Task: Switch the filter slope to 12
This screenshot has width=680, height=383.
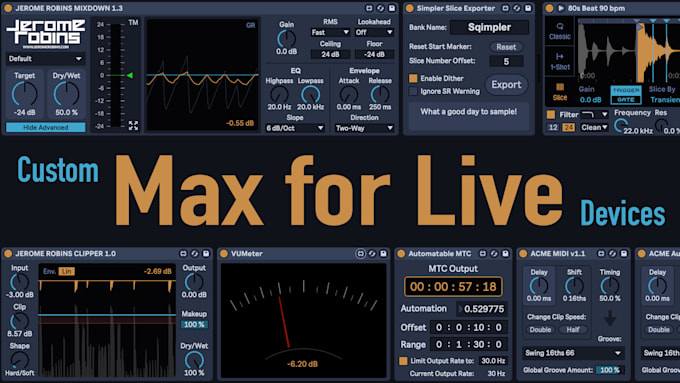Action: pos(553,128)
